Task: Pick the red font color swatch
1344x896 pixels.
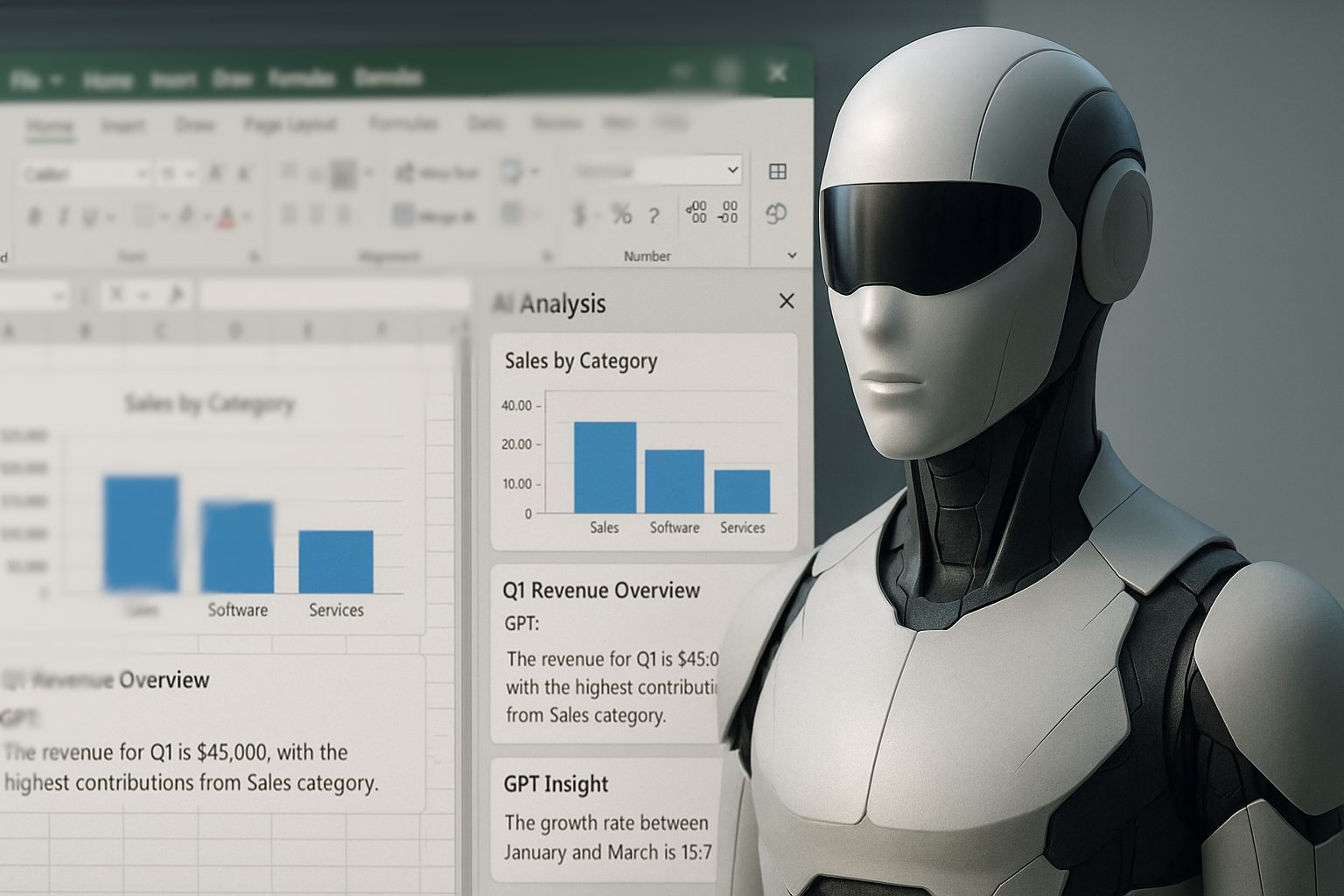Action: tap(227, 216)
